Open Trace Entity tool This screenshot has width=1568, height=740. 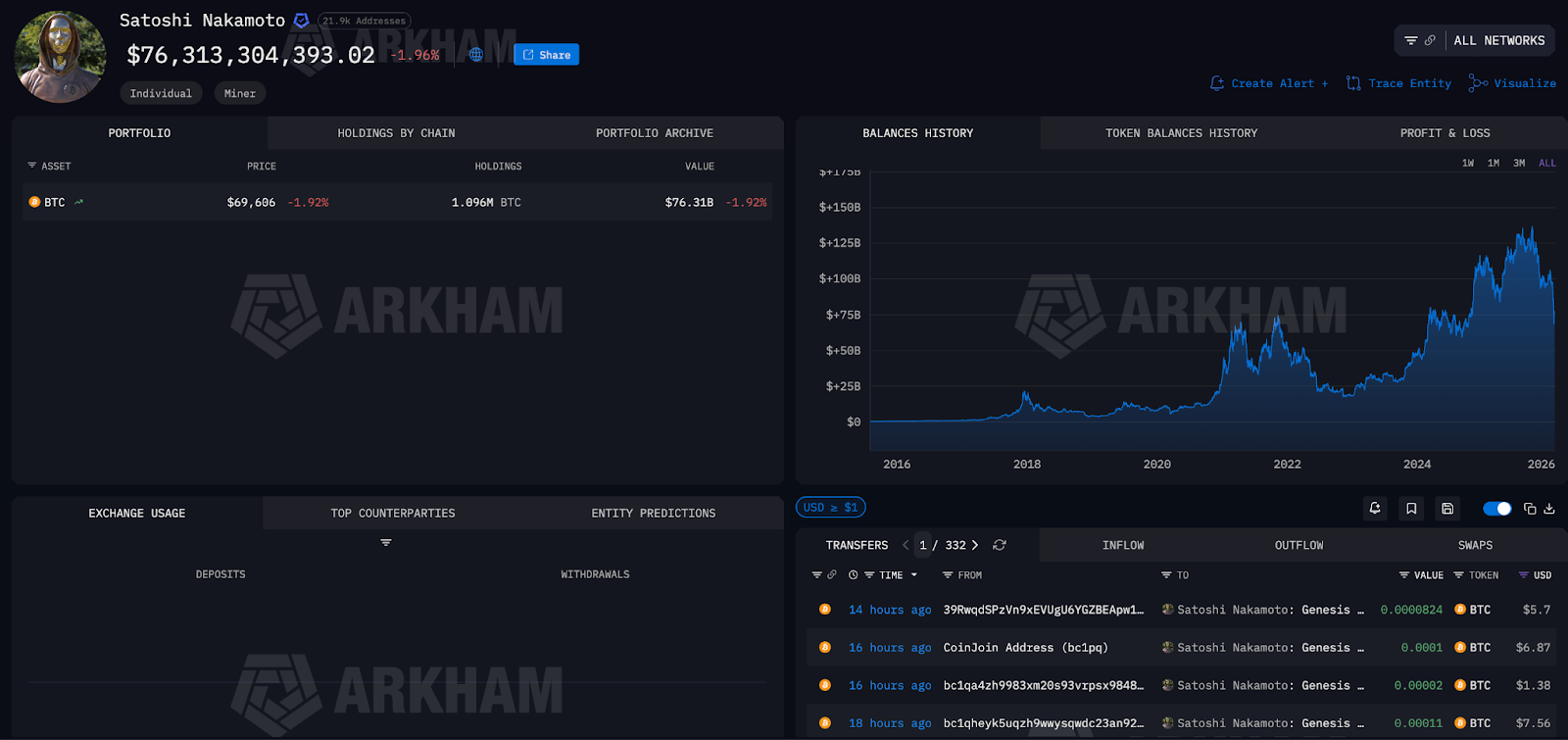1398,83
